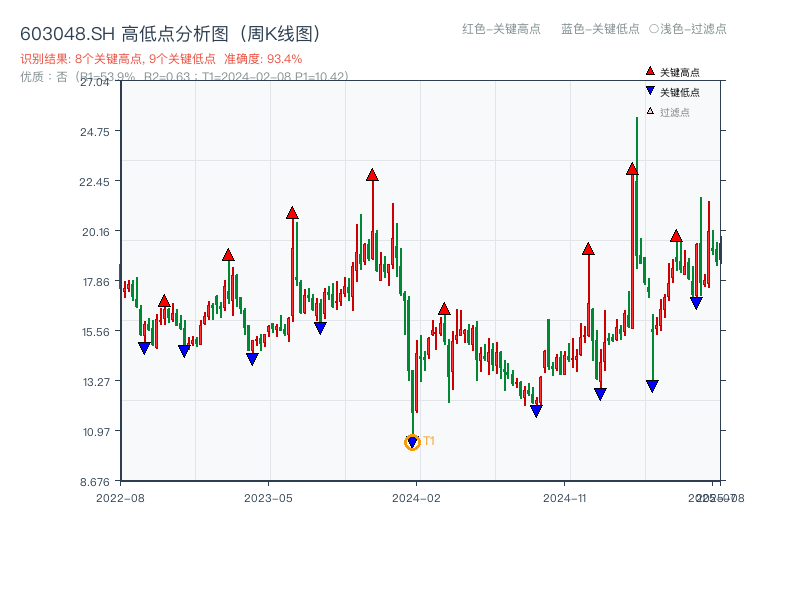Select the blue 关键低点 triangle legend icon
Viewport: 800px width, 600px height.
tap(650, 91)
